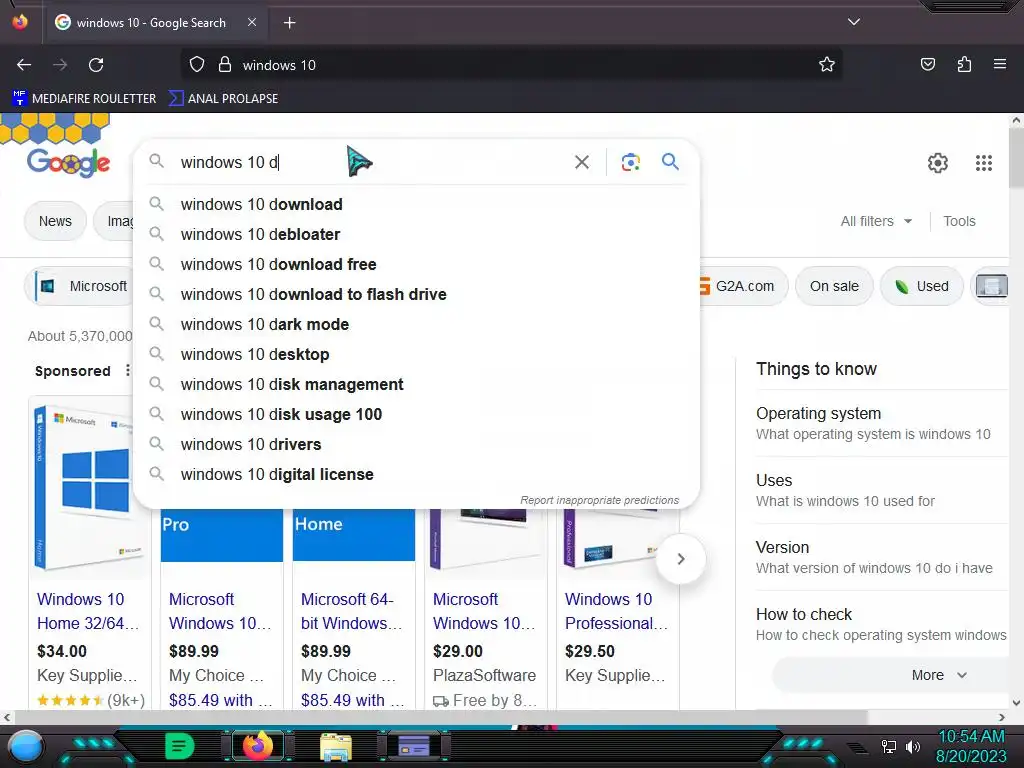Viewport: 1024px width, 768px height.
Task: Click the site security padlock icon
Action: pyautogui.click(x=225, y=65)
